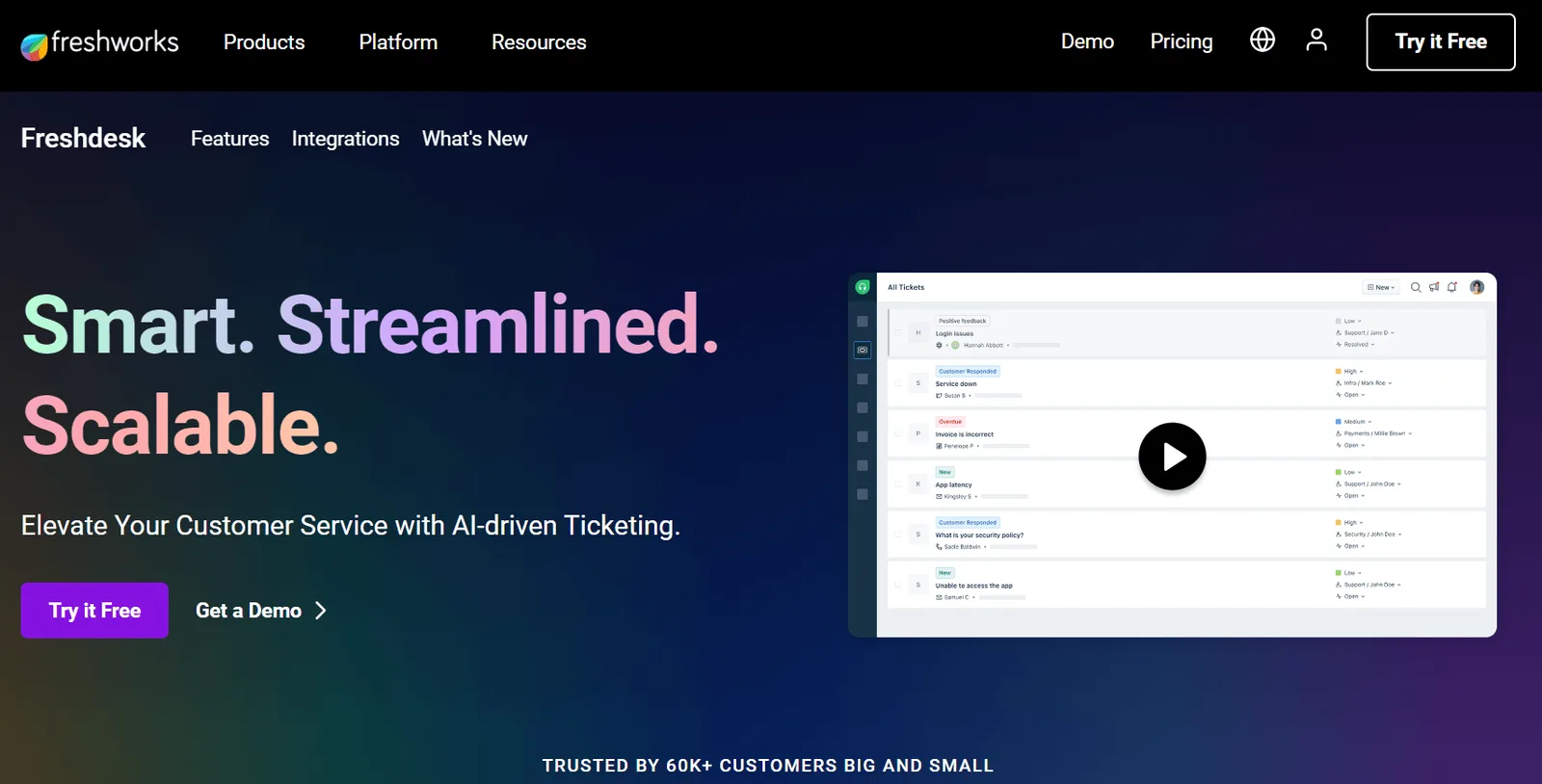The width and height of the screenshot is (1542, 784).
Task: Click "TRUSTED BY 60K+ CUSTOMERS" text
Action: tap(767, 766)
